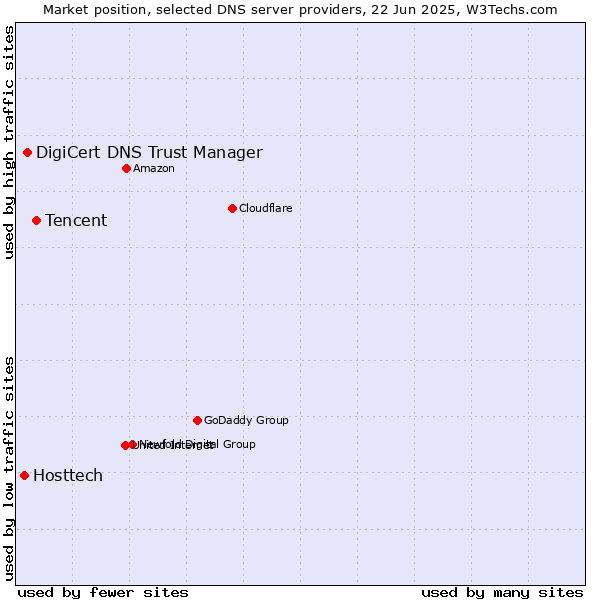Click the DigiCert DNS Trust Manager data point
This screenshot has width=600, height=600.
[27, 153]
